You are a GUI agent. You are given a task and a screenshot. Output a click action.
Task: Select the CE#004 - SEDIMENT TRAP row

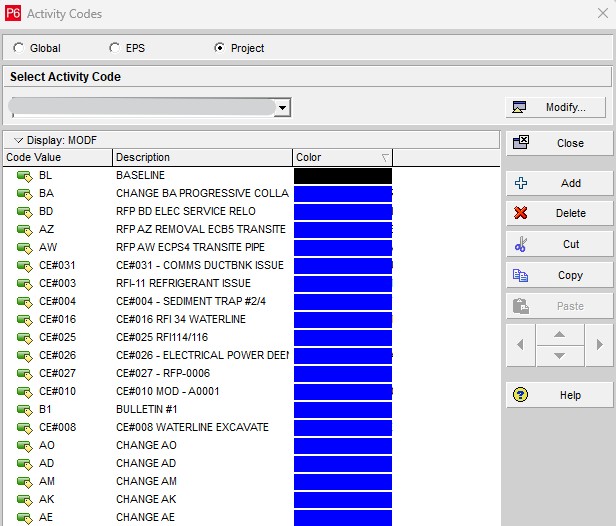pos(200,302)
